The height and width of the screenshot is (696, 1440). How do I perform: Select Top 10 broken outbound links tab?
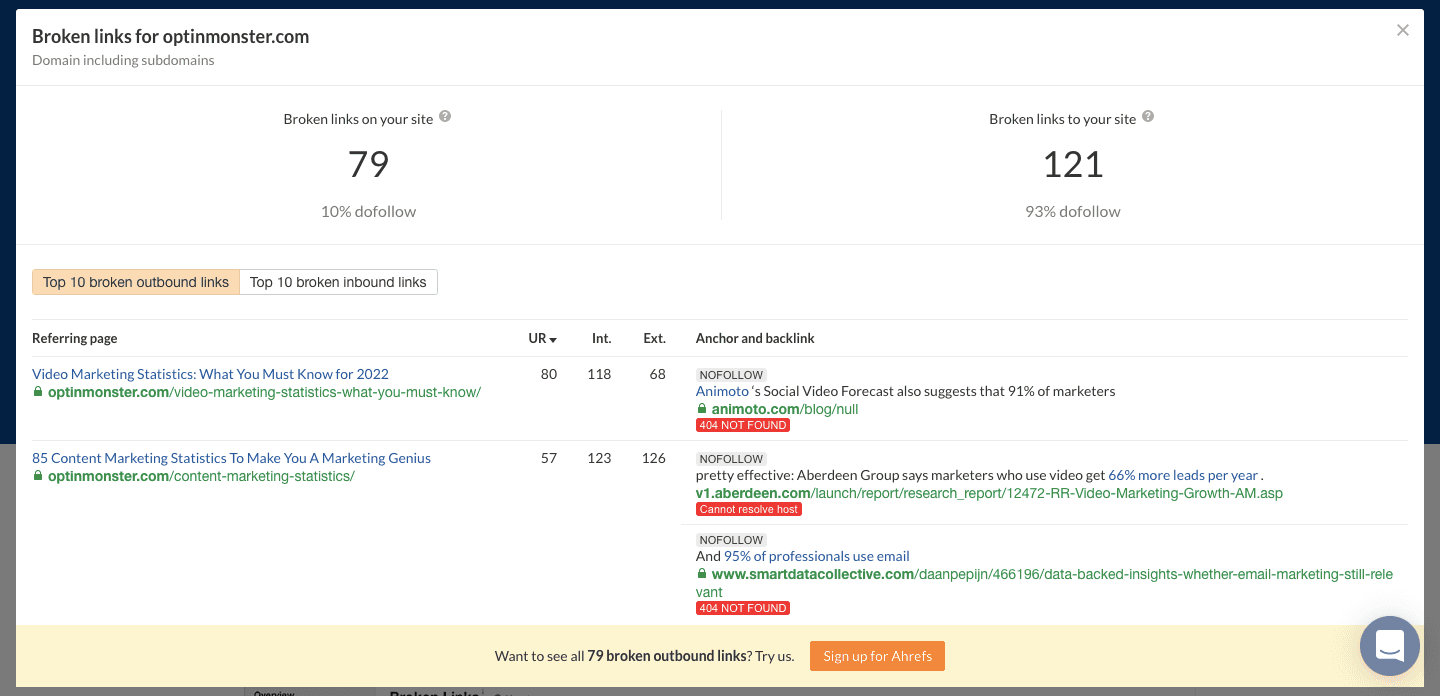[x=136, y=282]
